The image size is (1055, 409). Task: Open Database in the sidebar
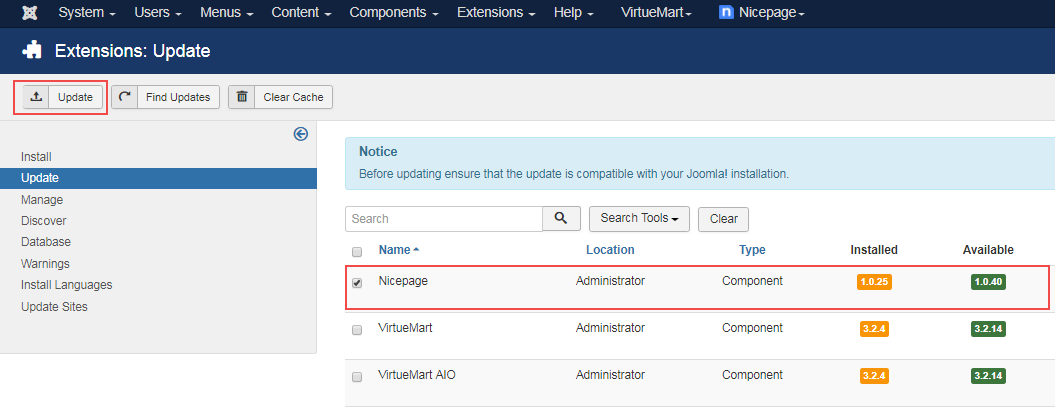pos(46,241)
